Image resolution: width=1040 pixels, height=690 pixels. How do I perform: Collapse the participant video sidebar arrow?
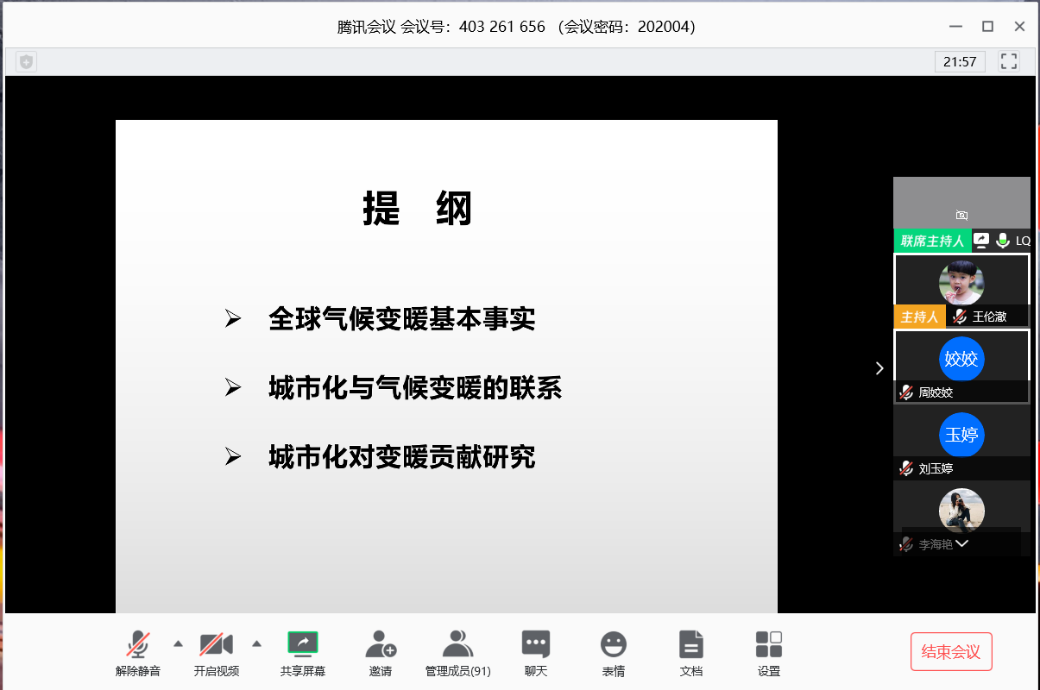[x=879, y=368]
